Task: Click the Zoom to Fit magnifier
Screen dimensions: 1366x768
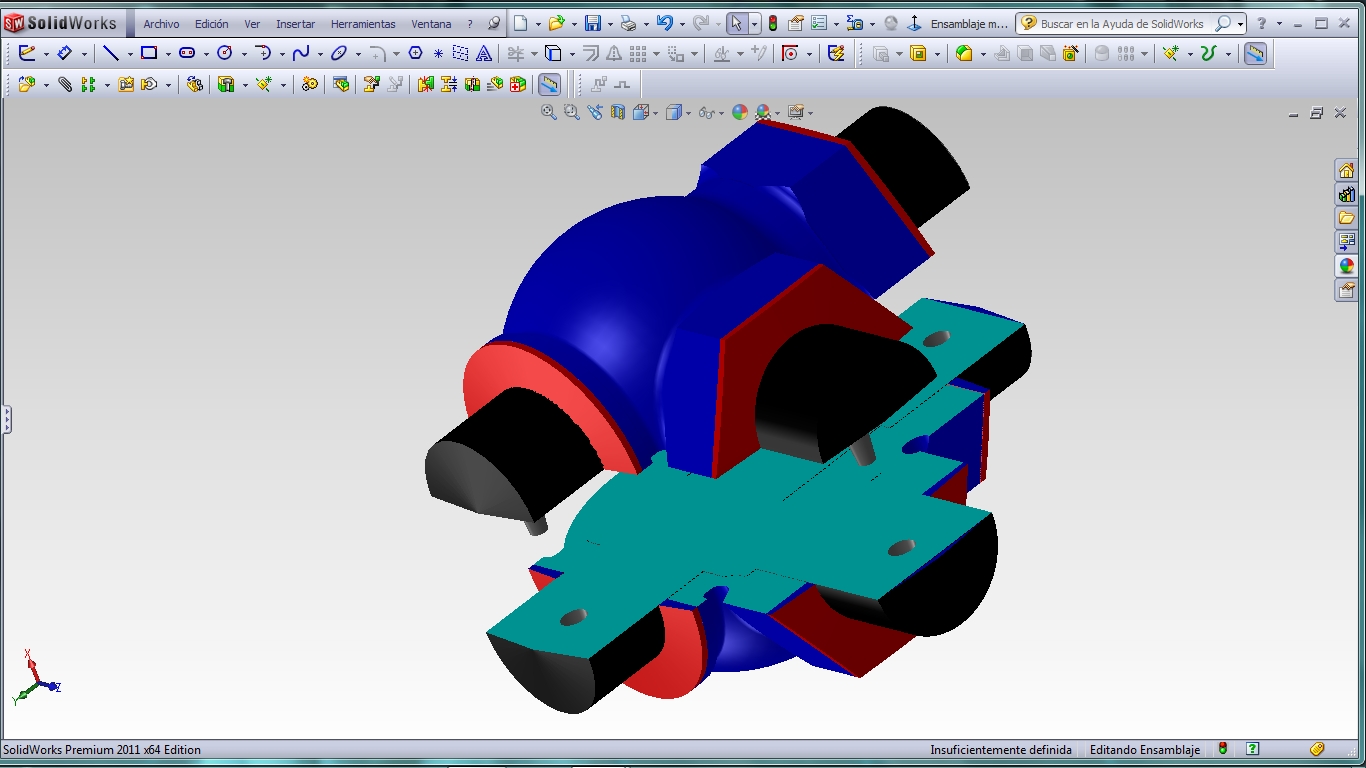Action: point(549,113)
